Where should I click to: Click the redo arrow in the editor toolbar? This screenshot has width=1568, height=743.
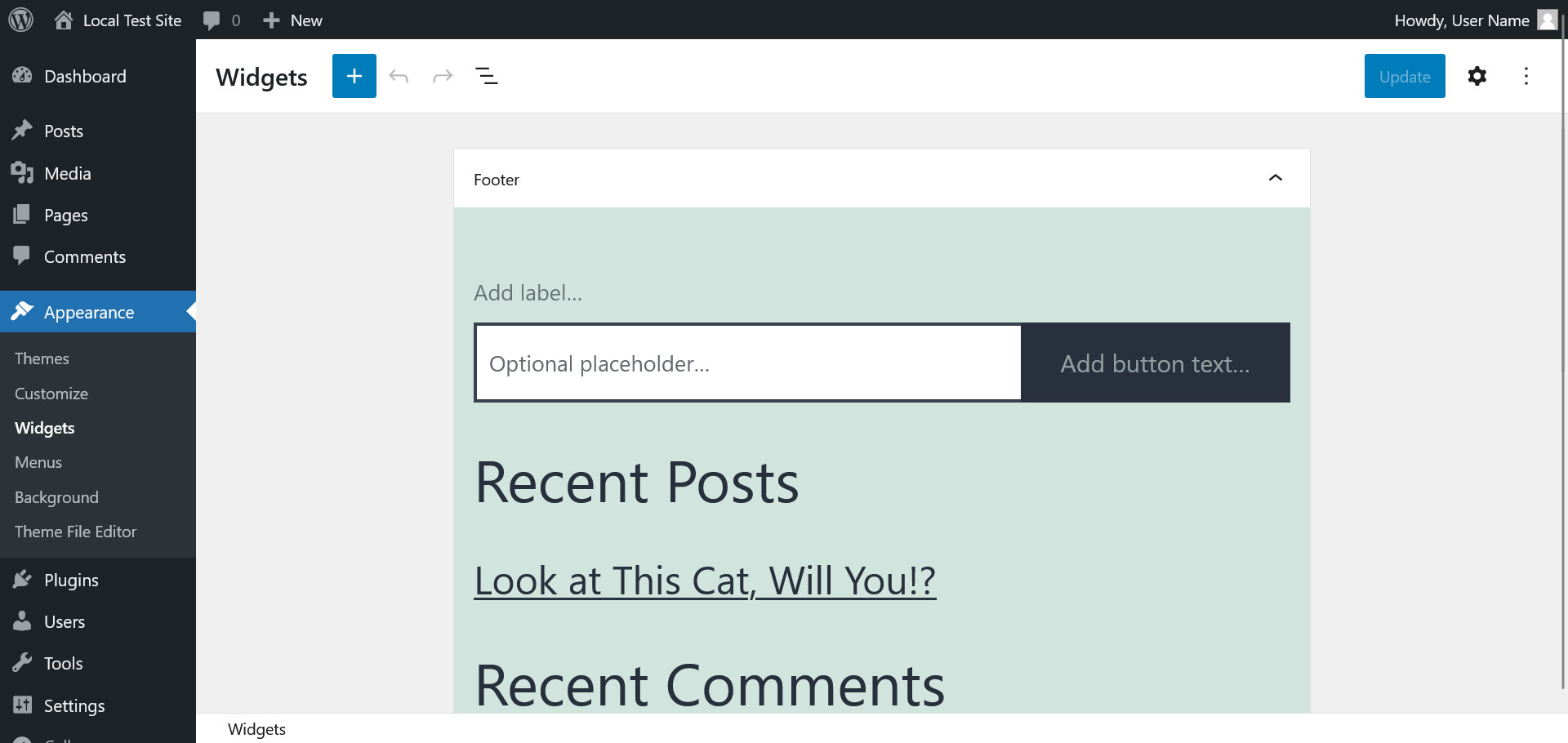(x=441, y=75)
